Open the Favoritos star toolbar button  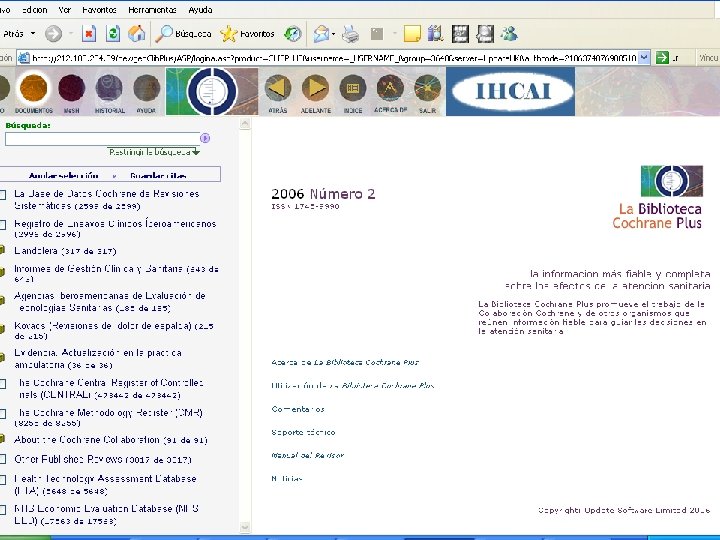click(247, 34)
